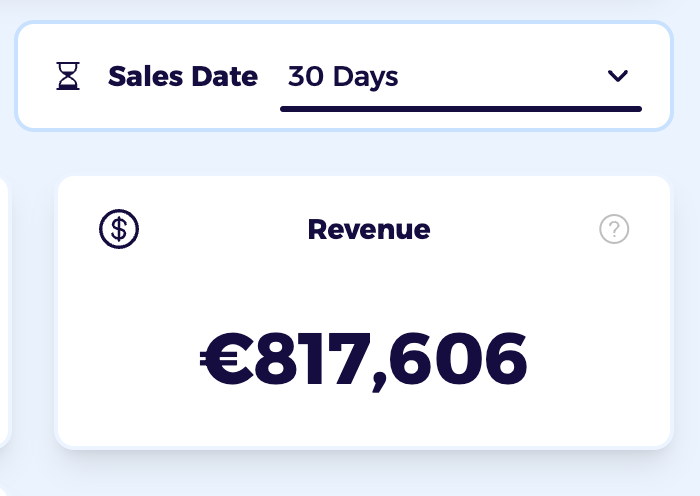Click the sand timer icon in date filter

[68, 77]
